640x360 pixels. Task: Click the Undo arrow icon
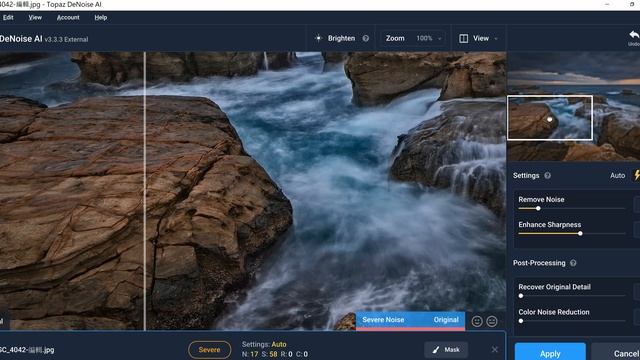click(x=634, y=35)
